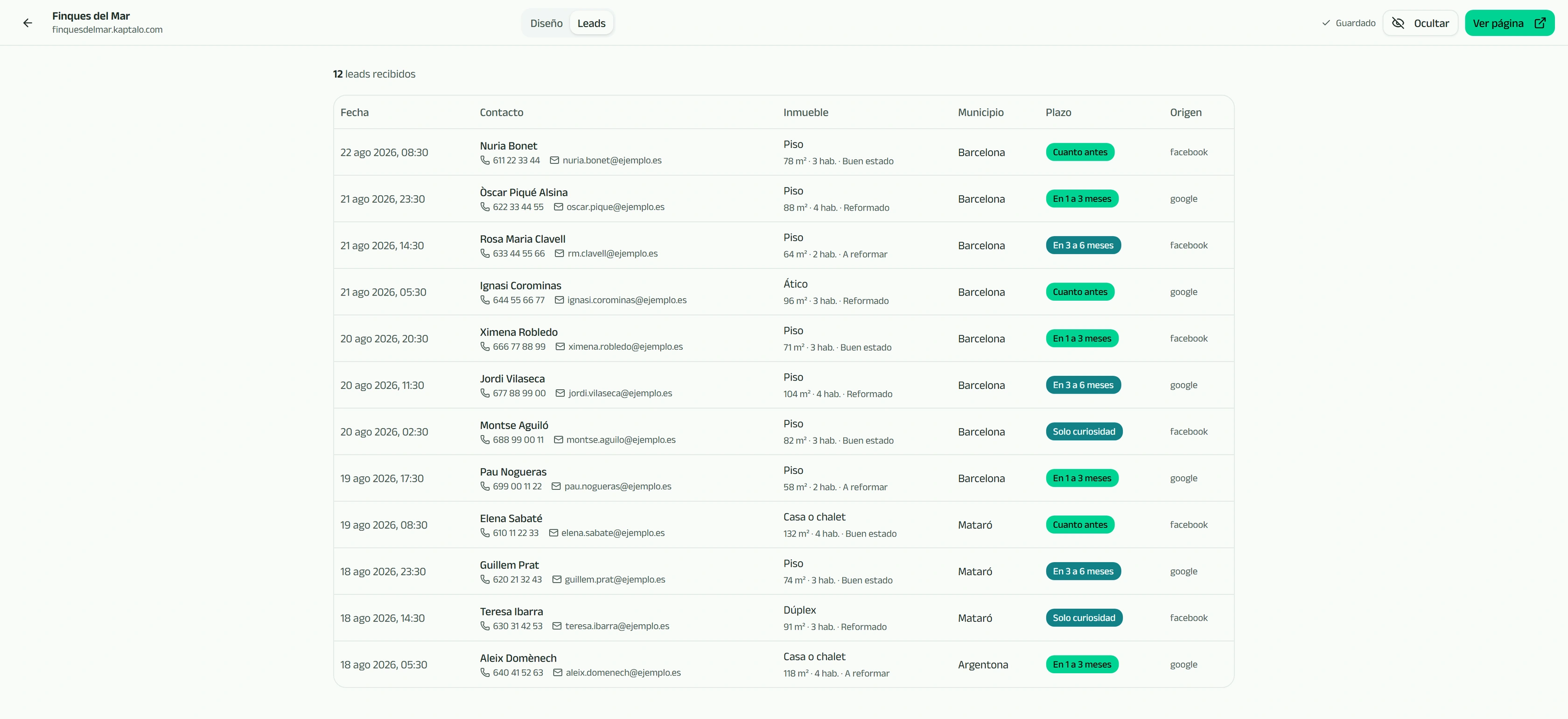Click phone icon for Teresa Ibarra

pos(485,626)
